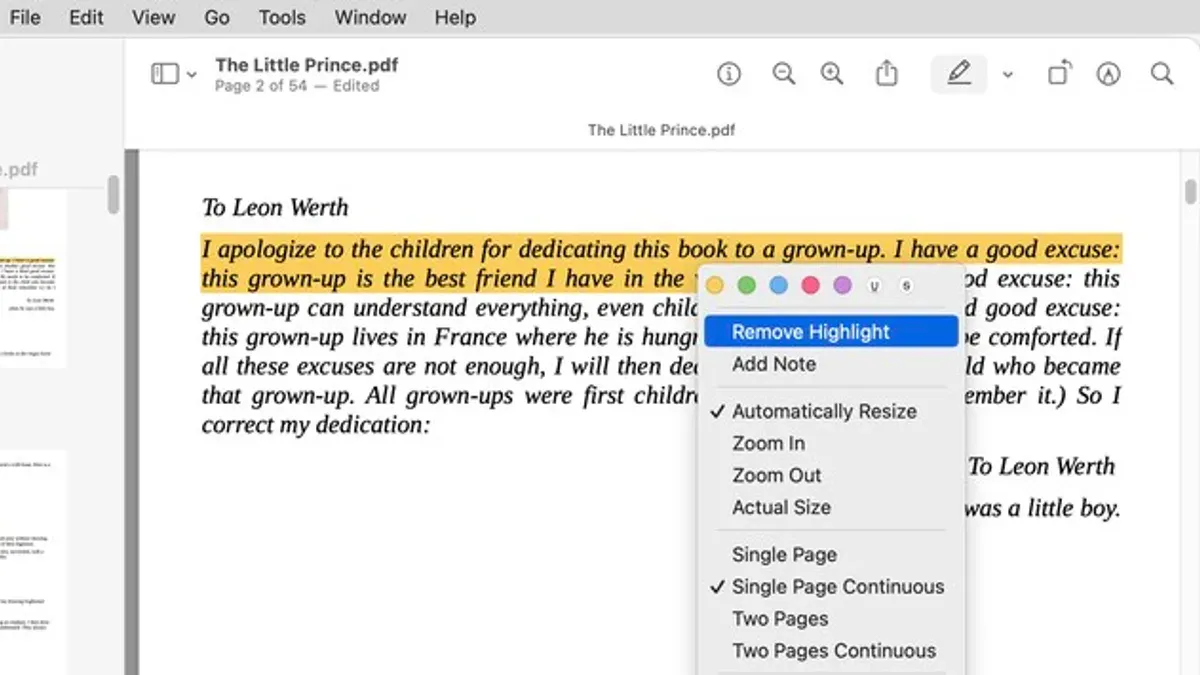Select Actual Size menu entry
The height and width of the screenshot is (675, 1200).
[x=831, y=507]
